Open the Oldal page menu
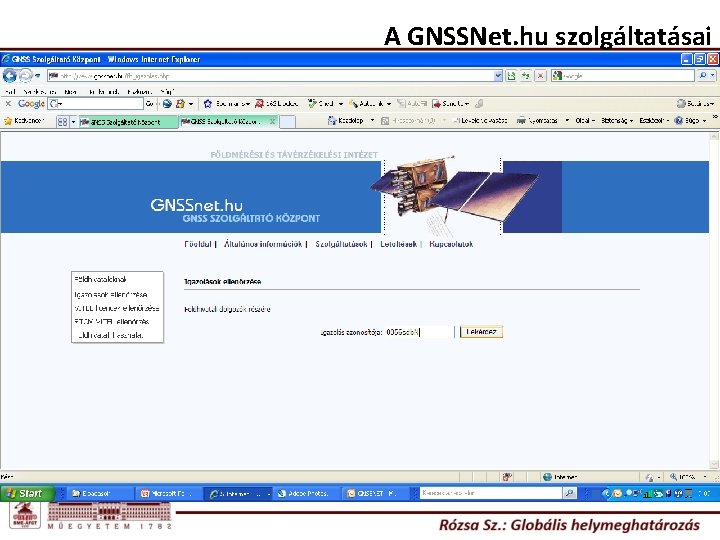720x540 pixels. 585,121
